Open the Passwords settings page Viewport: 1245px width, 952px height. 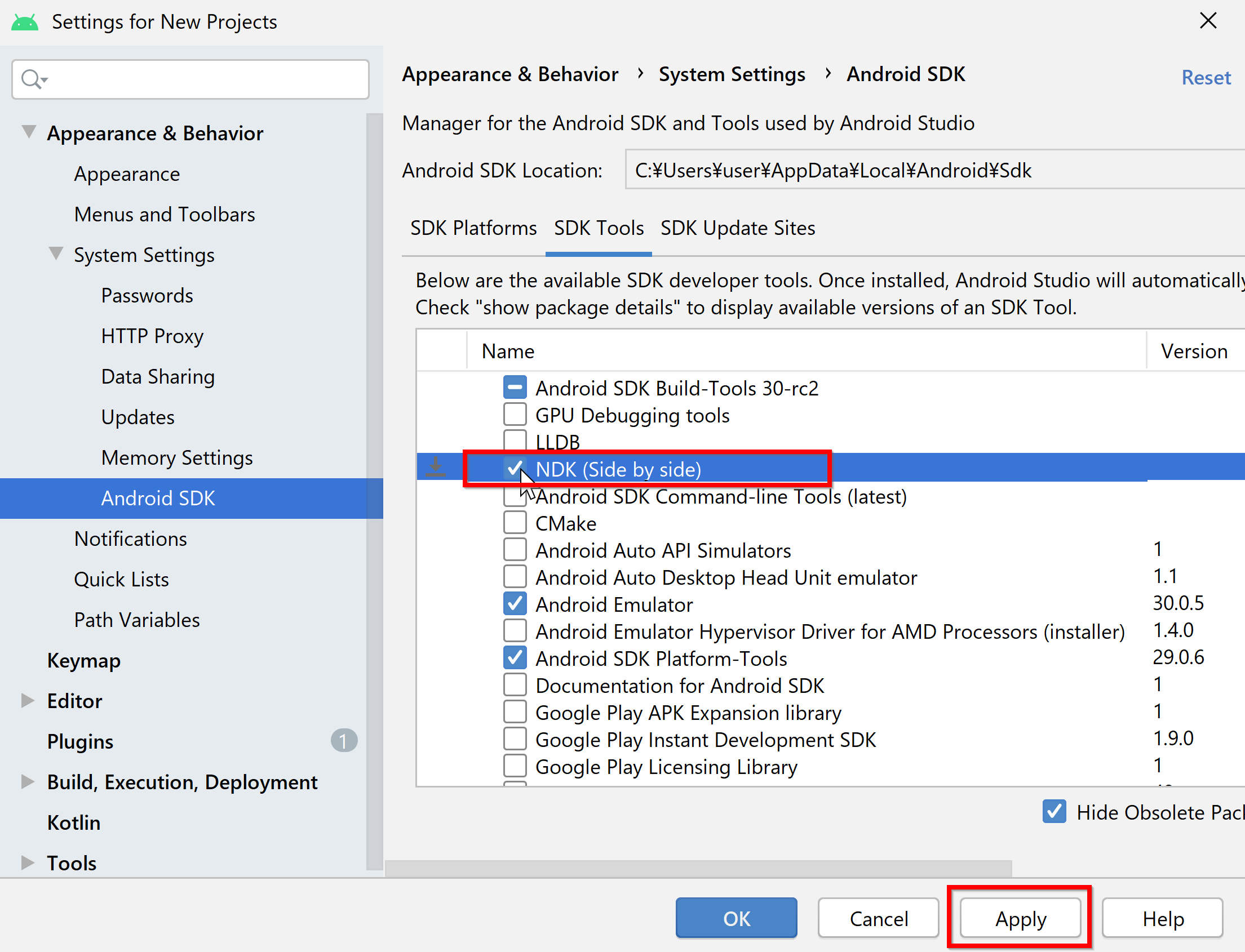(147, 295)
